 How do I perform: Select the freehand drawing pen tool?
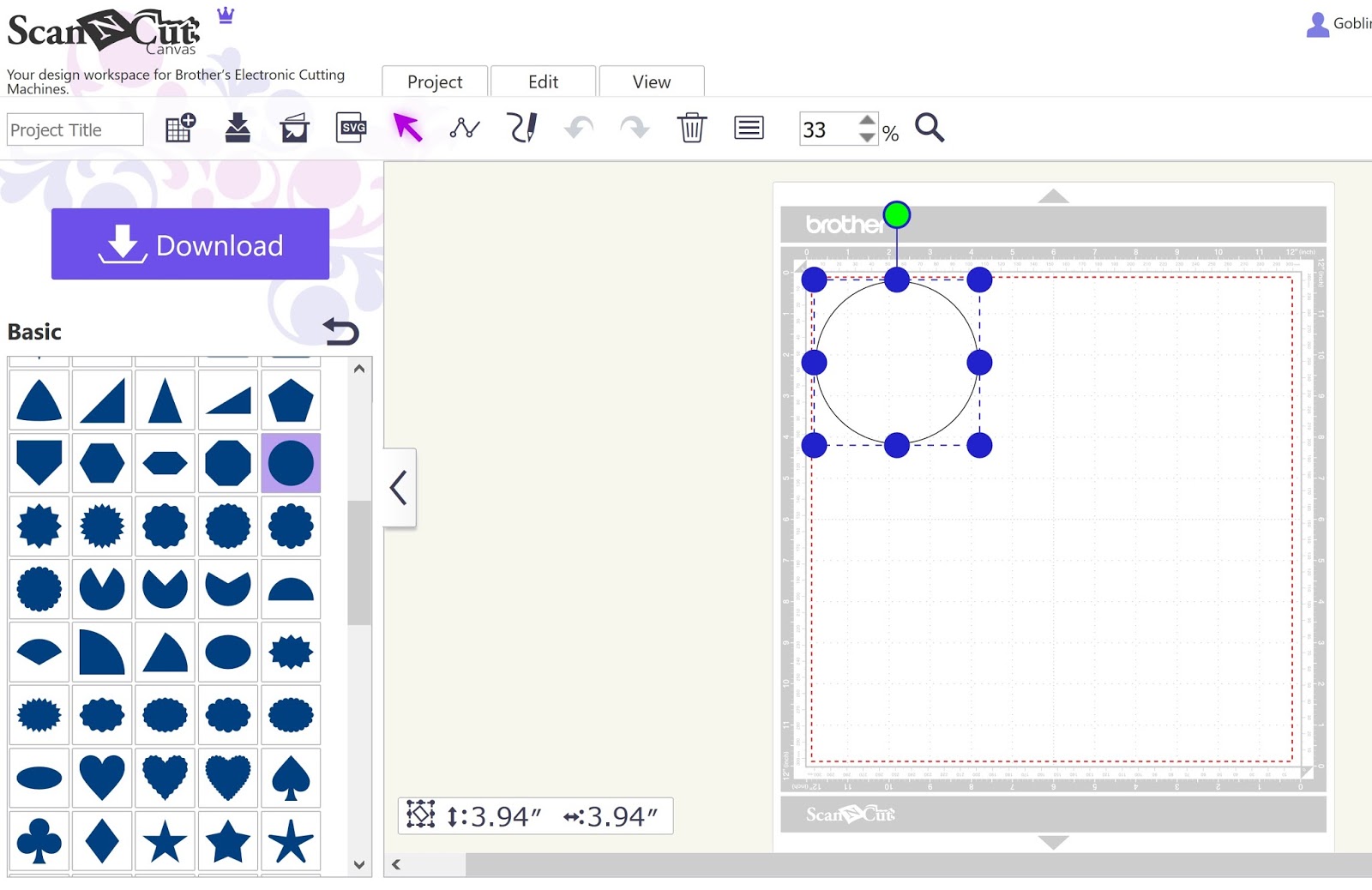pos(522,128)
